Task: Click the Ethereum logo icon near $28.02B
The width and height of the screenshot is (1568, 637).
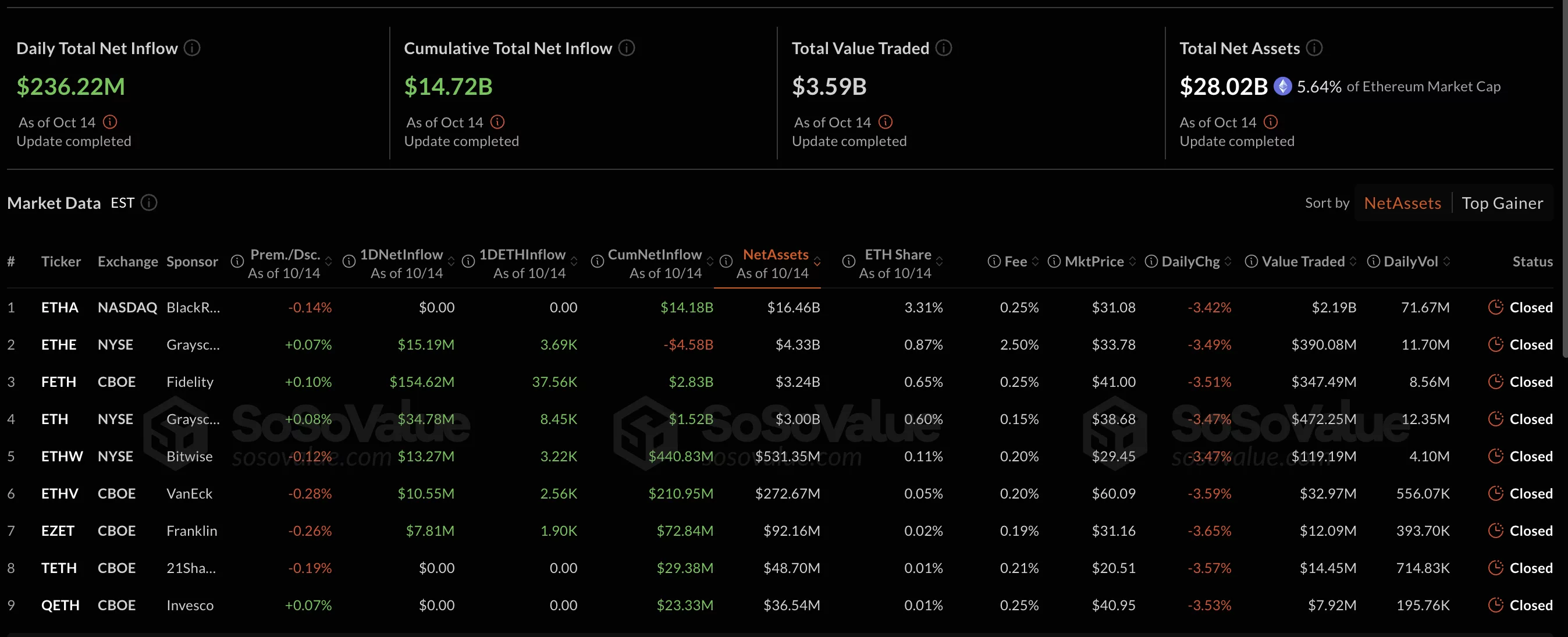Action: 1282,87
